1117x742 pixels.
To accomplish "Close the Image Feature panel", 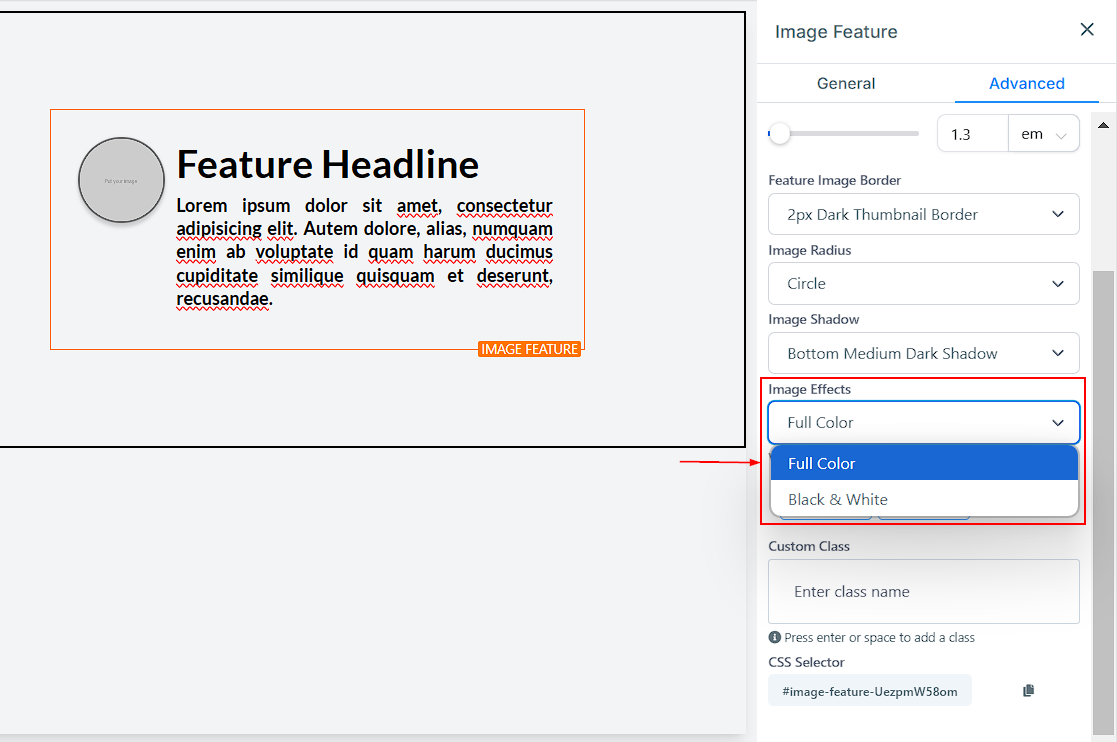I will (1087, 30).
